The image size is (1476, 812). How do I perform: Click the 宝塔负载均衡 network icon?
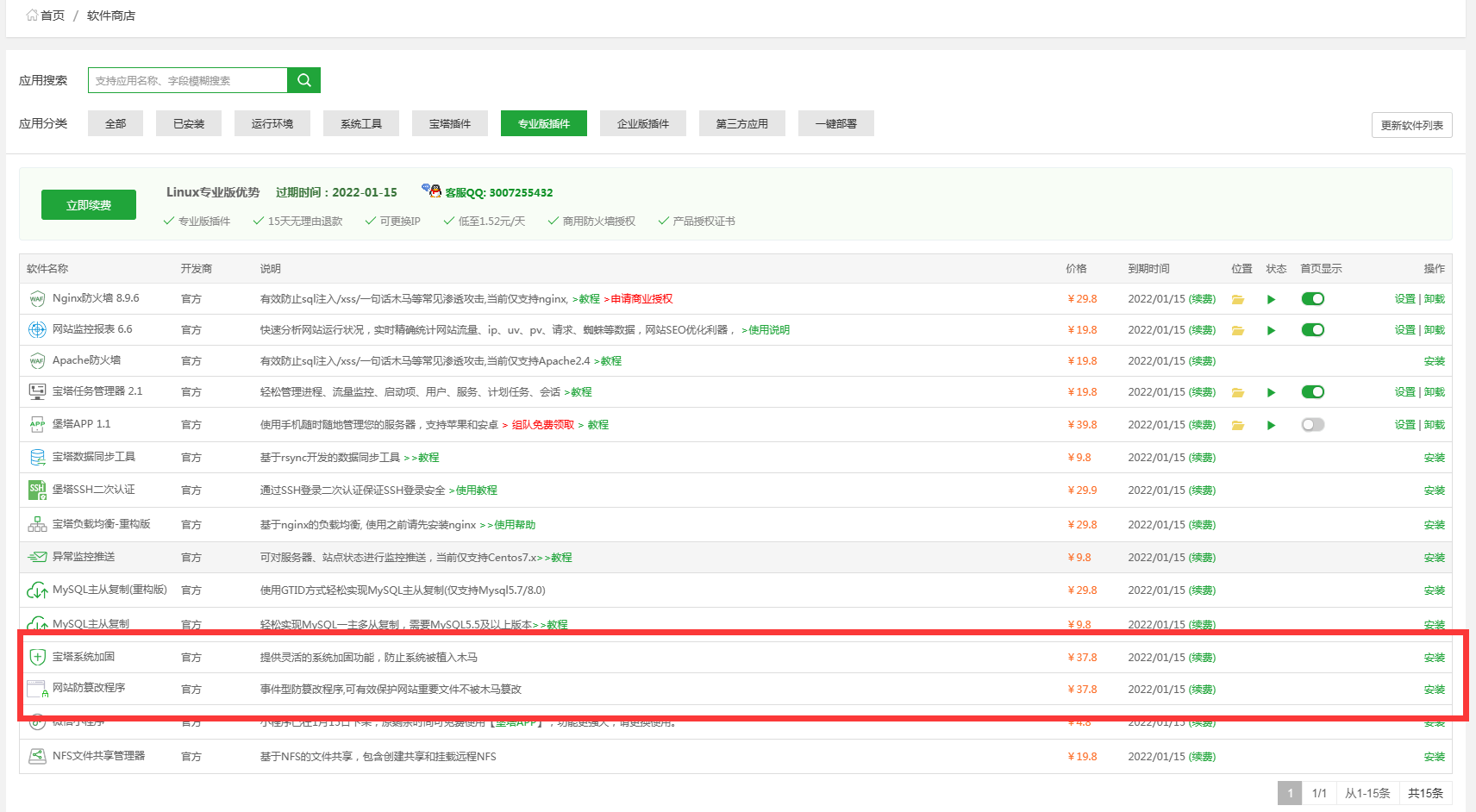tap(37, 524)
